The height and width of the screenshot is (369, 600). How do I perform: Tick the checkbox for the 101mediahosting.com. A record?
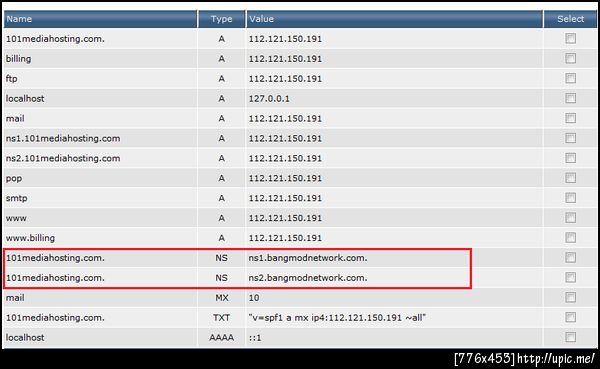tap(571, 38)
